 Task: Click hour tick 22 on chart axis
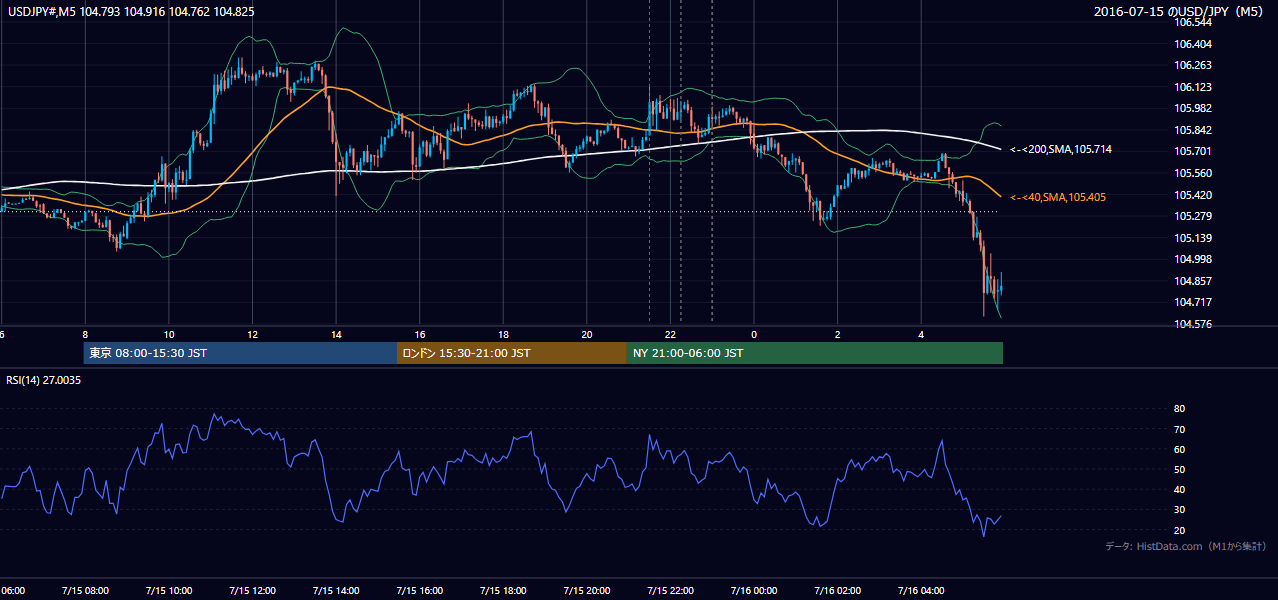coord(671,335)
